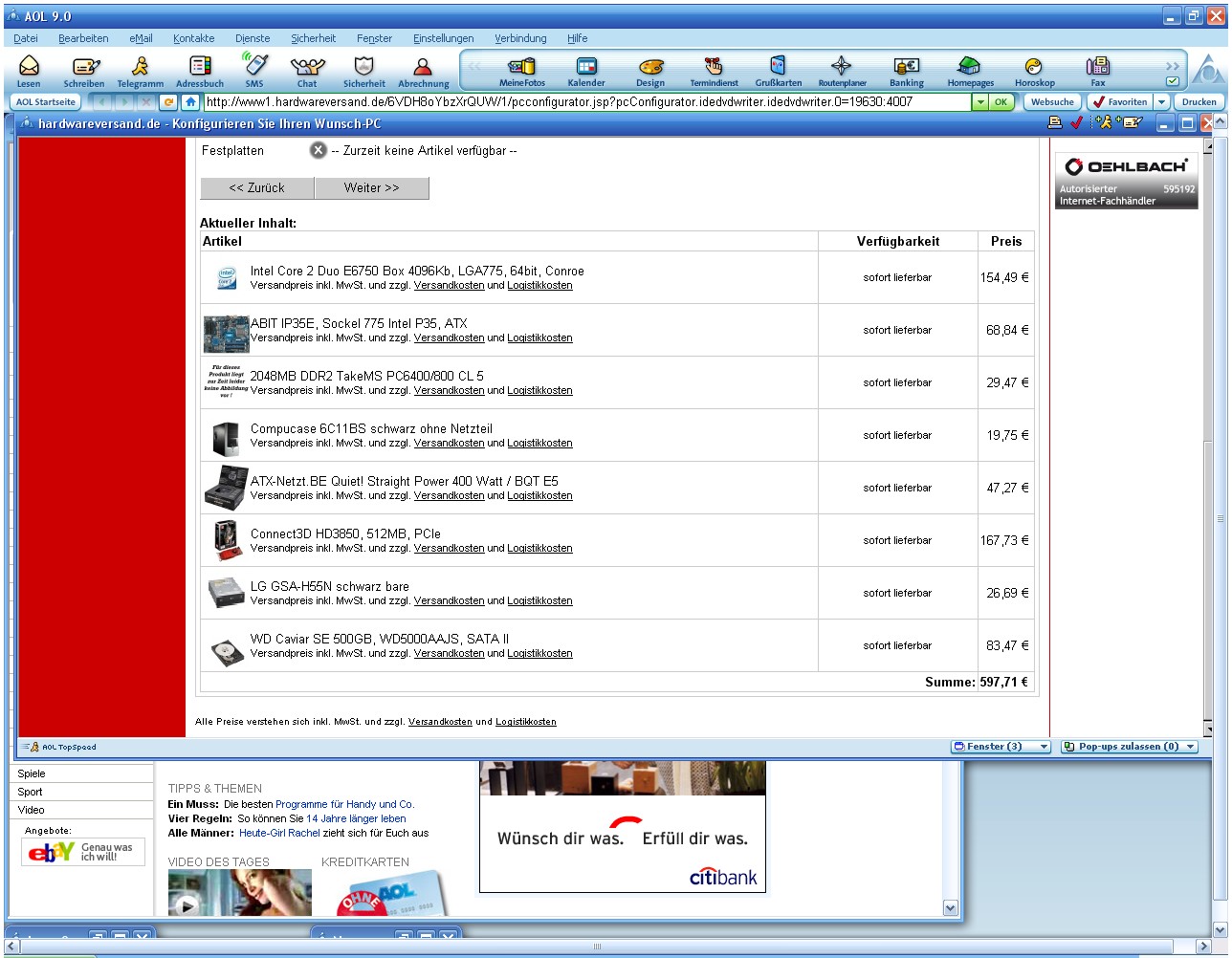Open the Grußkarten icon
Screen dimensions: 1232x958
tap(779, 71)
